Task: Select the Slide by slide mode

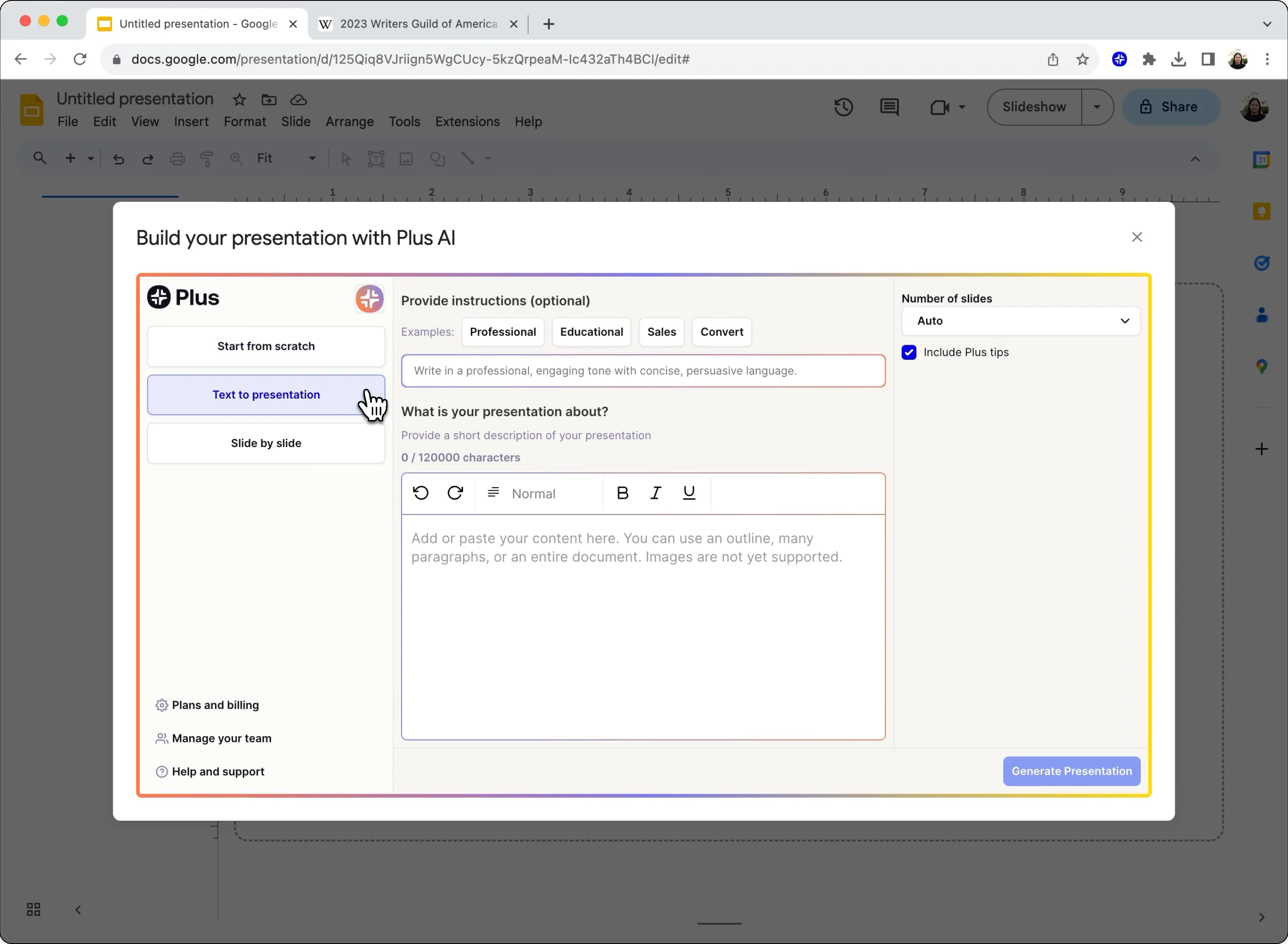Action: pos(266,443)
